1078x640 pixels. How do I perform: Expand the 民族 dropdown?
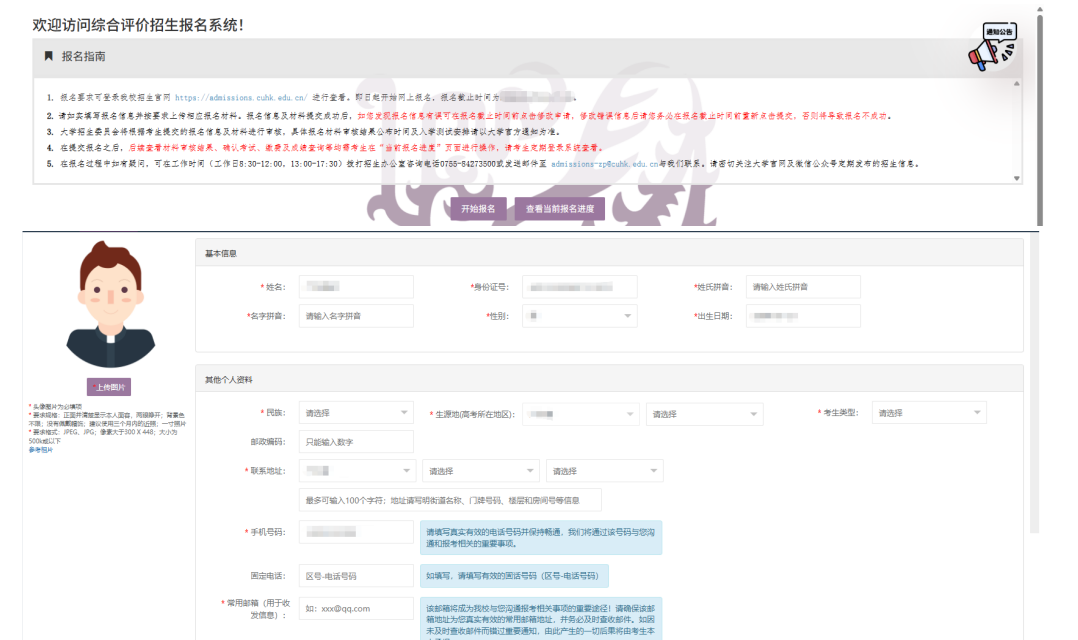pyautogui.click(x=355, y=413)
